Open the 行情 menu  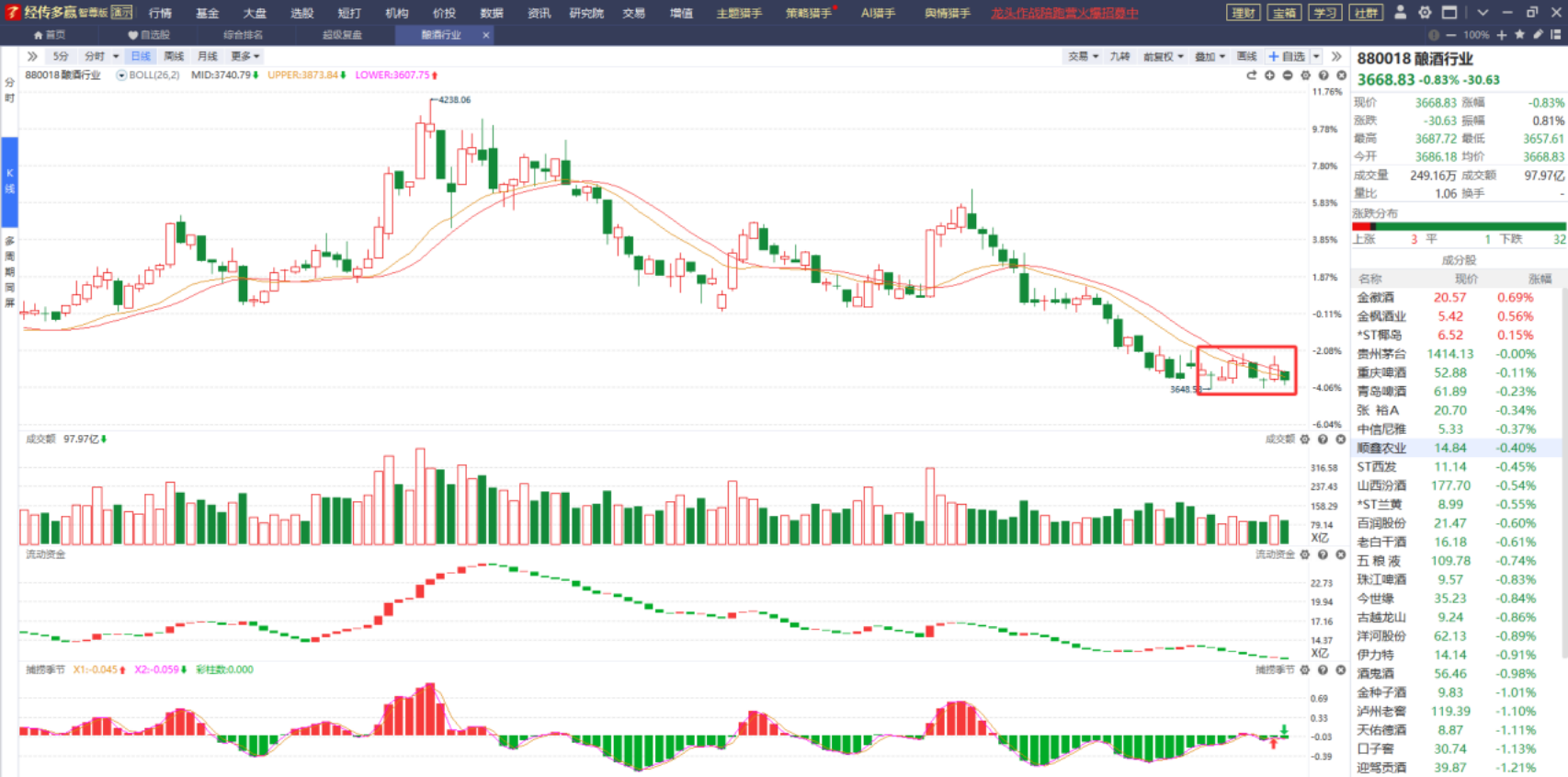[x=160, y=13]
